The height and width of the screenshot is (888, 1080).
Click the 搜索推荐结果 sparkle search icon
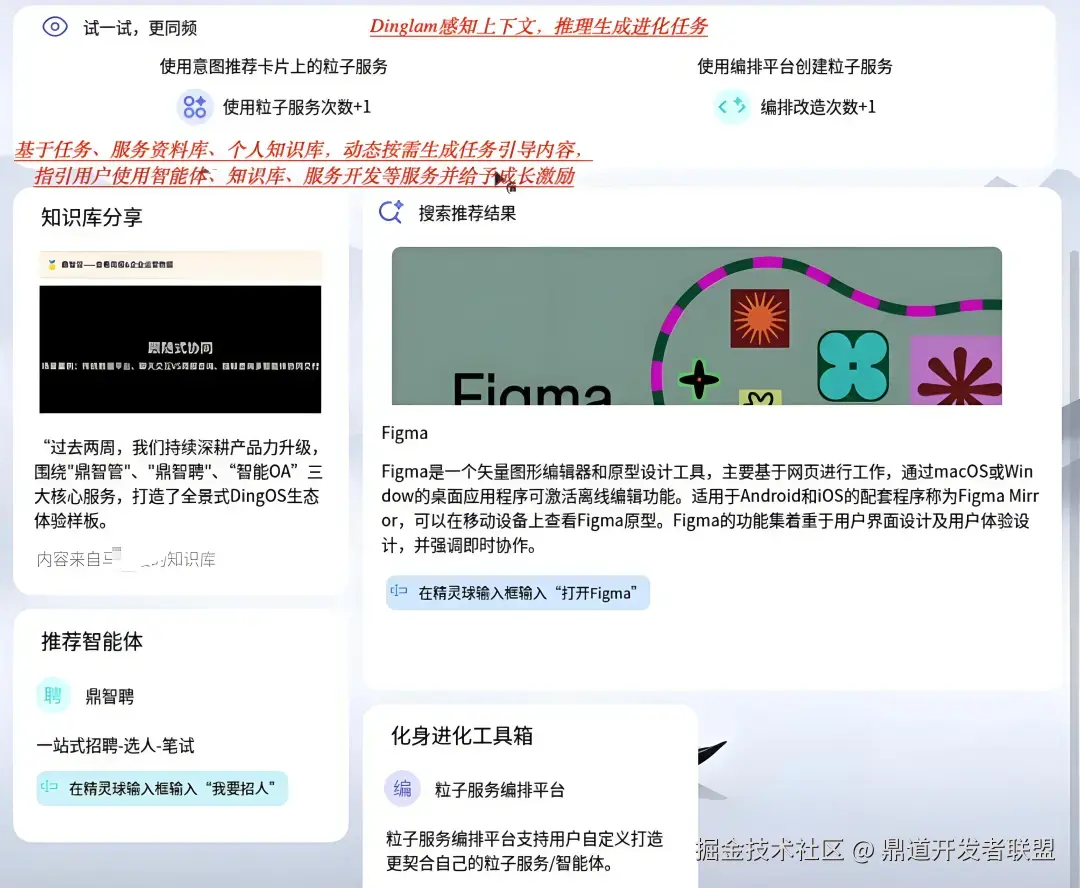point(390,212)
